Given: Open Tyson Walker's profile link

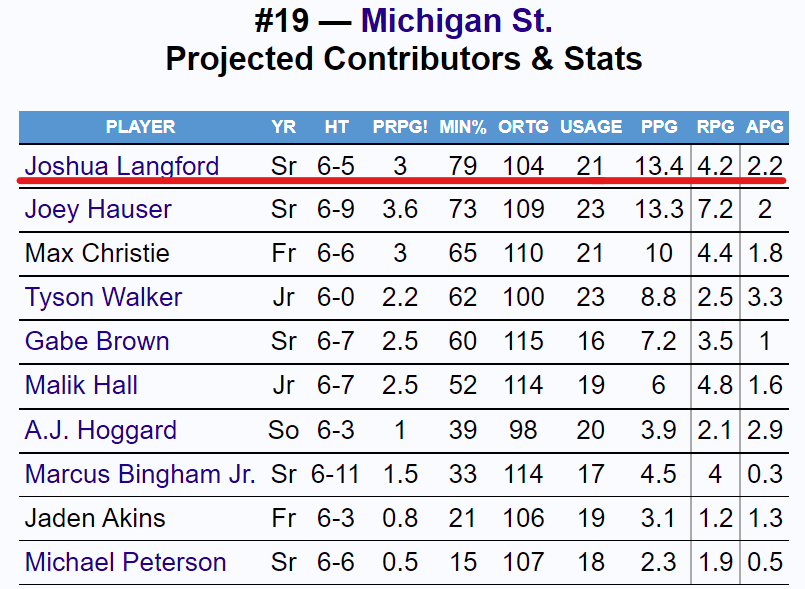Looking at the screenshot, I should 103,298.
